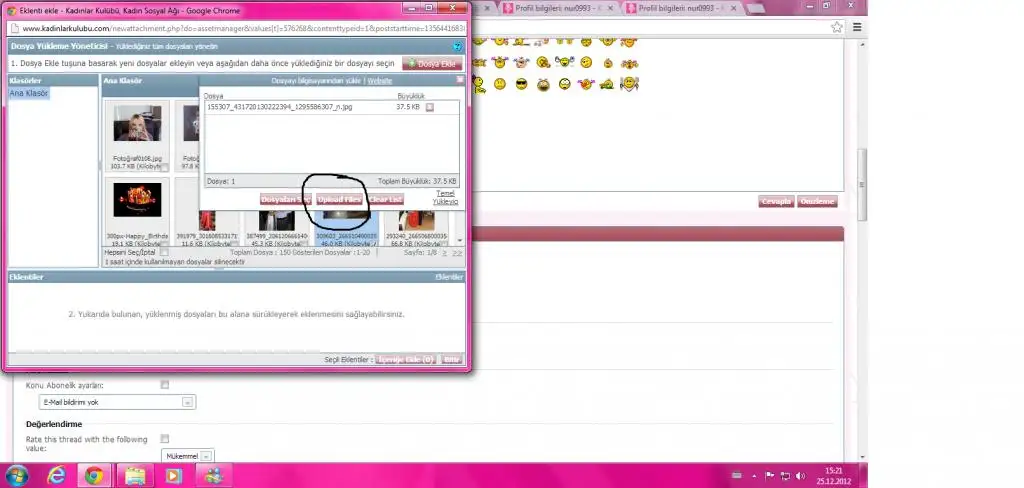Open Google Chrome from the taskbar
This screenshot has height=488, width=1024.
point(94,476)
